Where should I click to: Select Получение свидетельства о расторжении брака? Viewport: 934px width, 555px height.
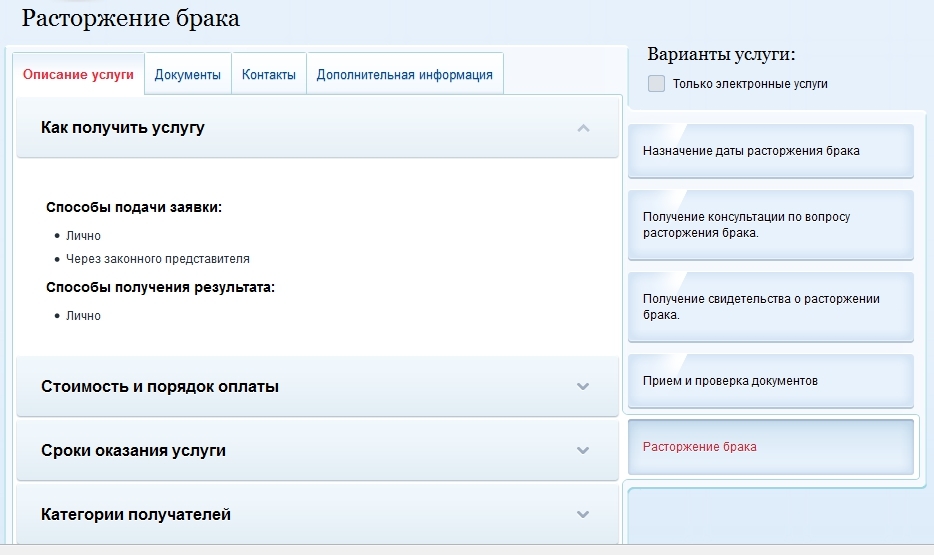pyautogui.click(x=771, y=307)
